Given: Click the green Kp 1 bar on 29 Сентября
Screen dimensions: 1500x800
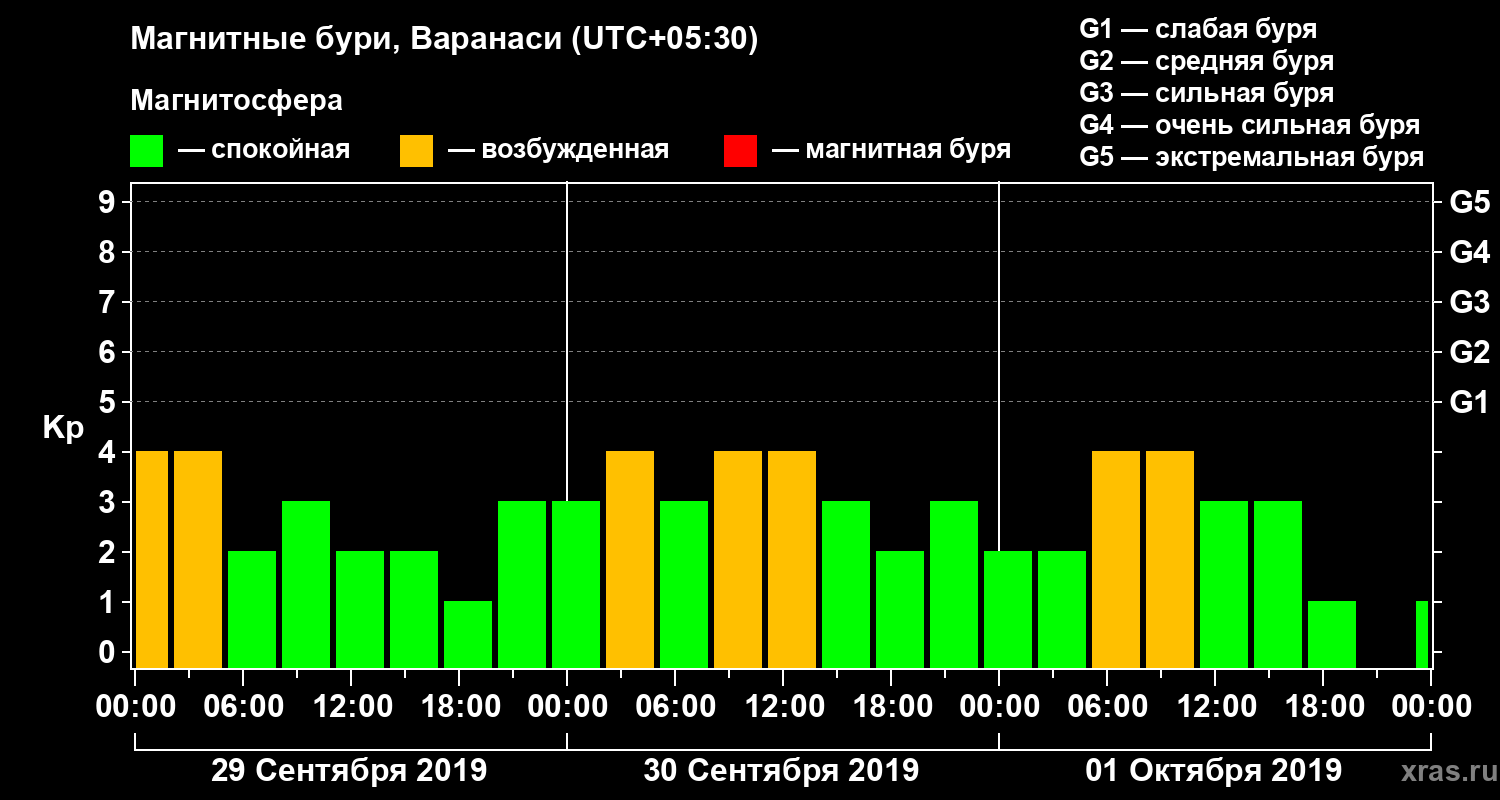Looking at the screenshot, I should (468, 634).
